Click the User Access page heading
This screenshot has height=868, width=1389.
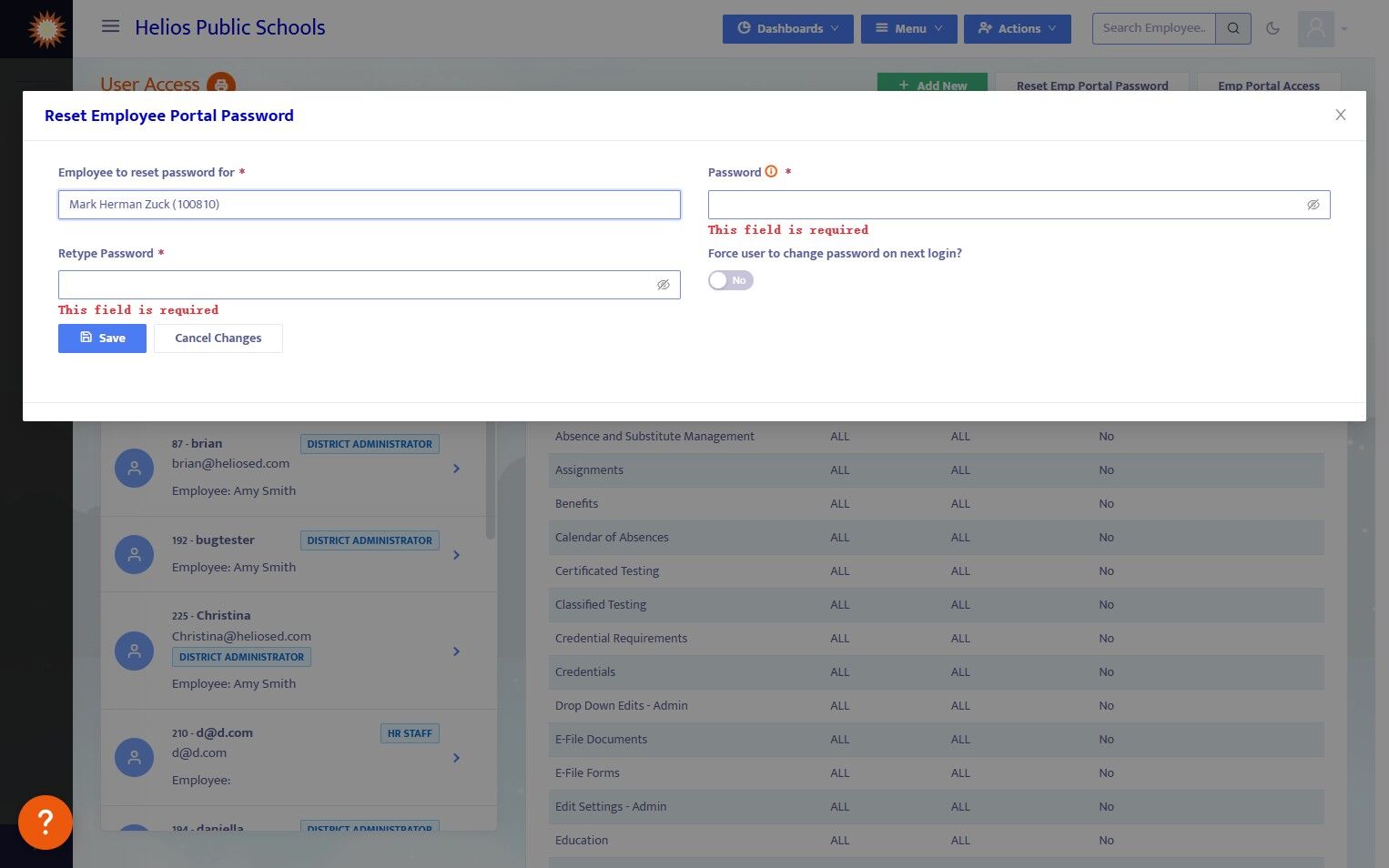(x=149, y=85)
